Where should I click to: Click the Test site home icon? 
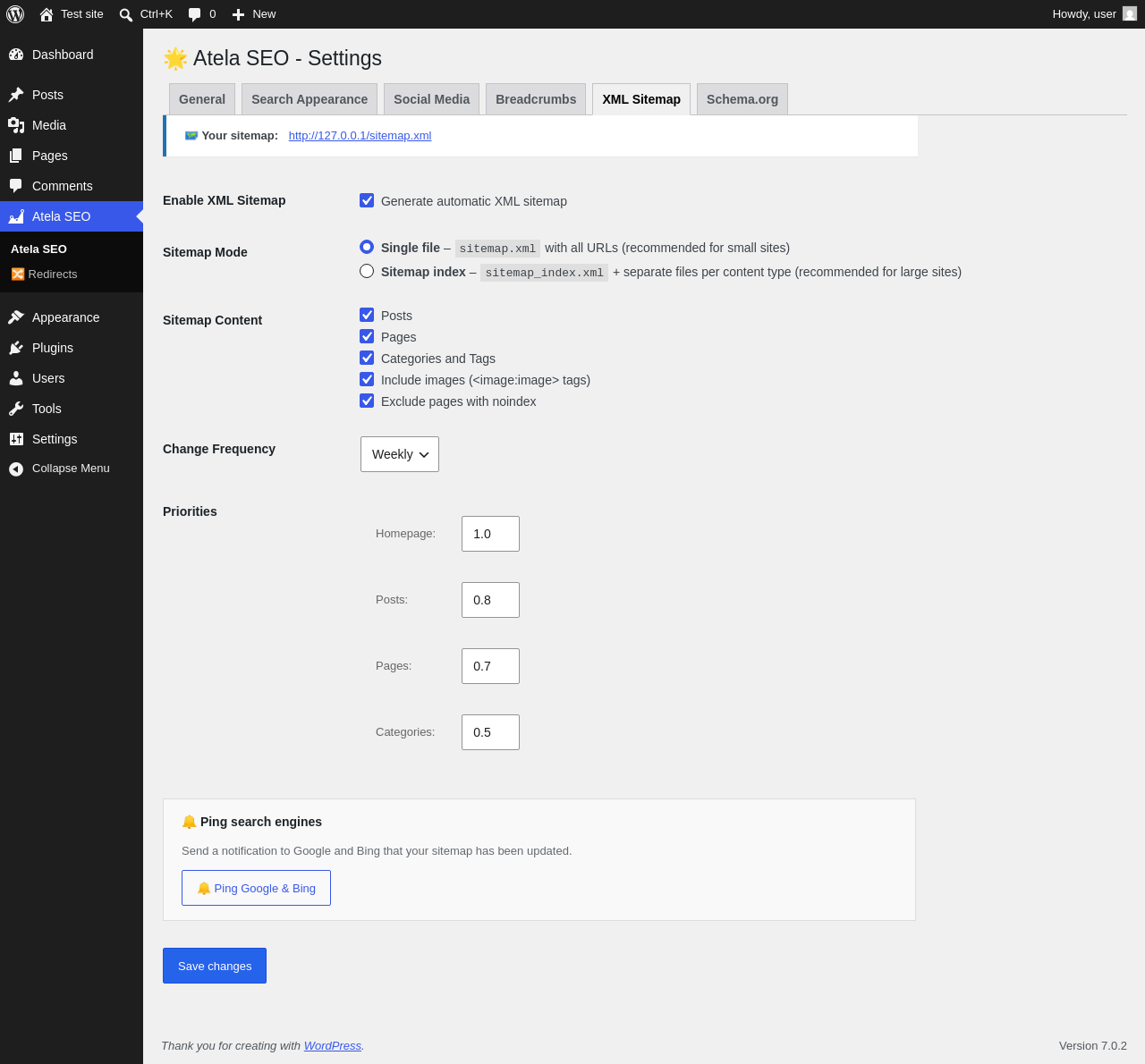pos(47,14)
